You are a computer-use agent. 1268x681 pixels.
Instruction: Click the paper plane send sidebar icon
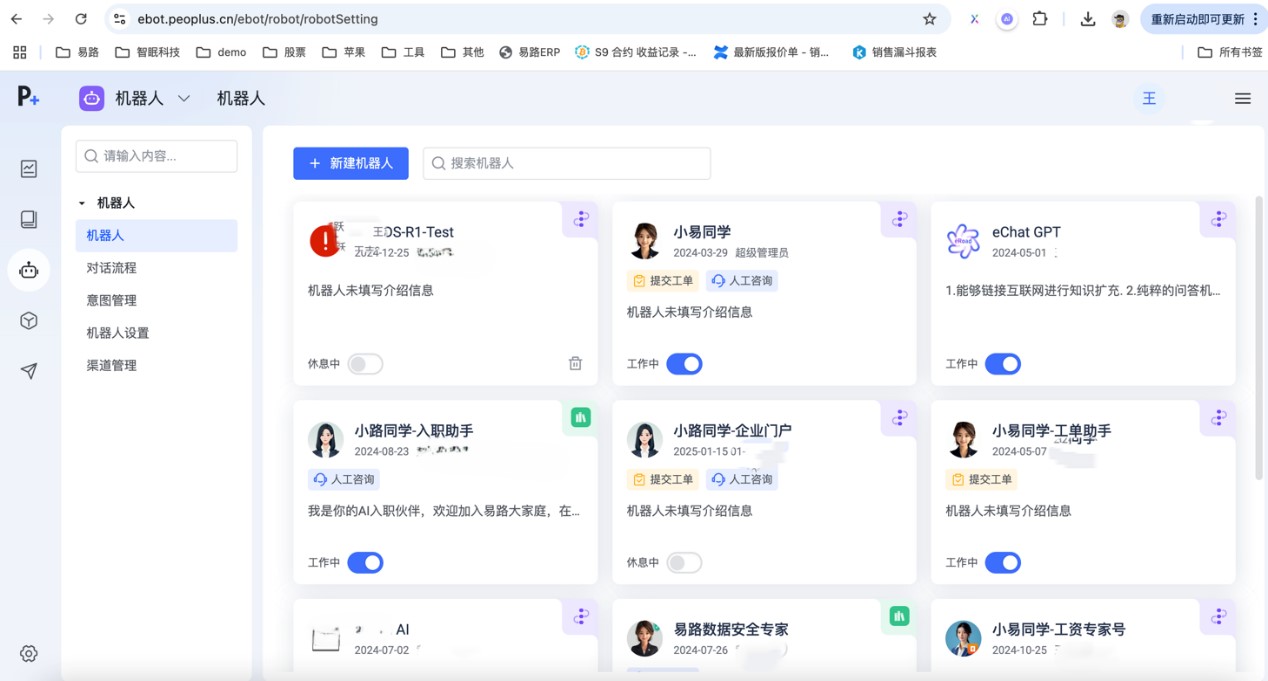click(x=29, y=371)
